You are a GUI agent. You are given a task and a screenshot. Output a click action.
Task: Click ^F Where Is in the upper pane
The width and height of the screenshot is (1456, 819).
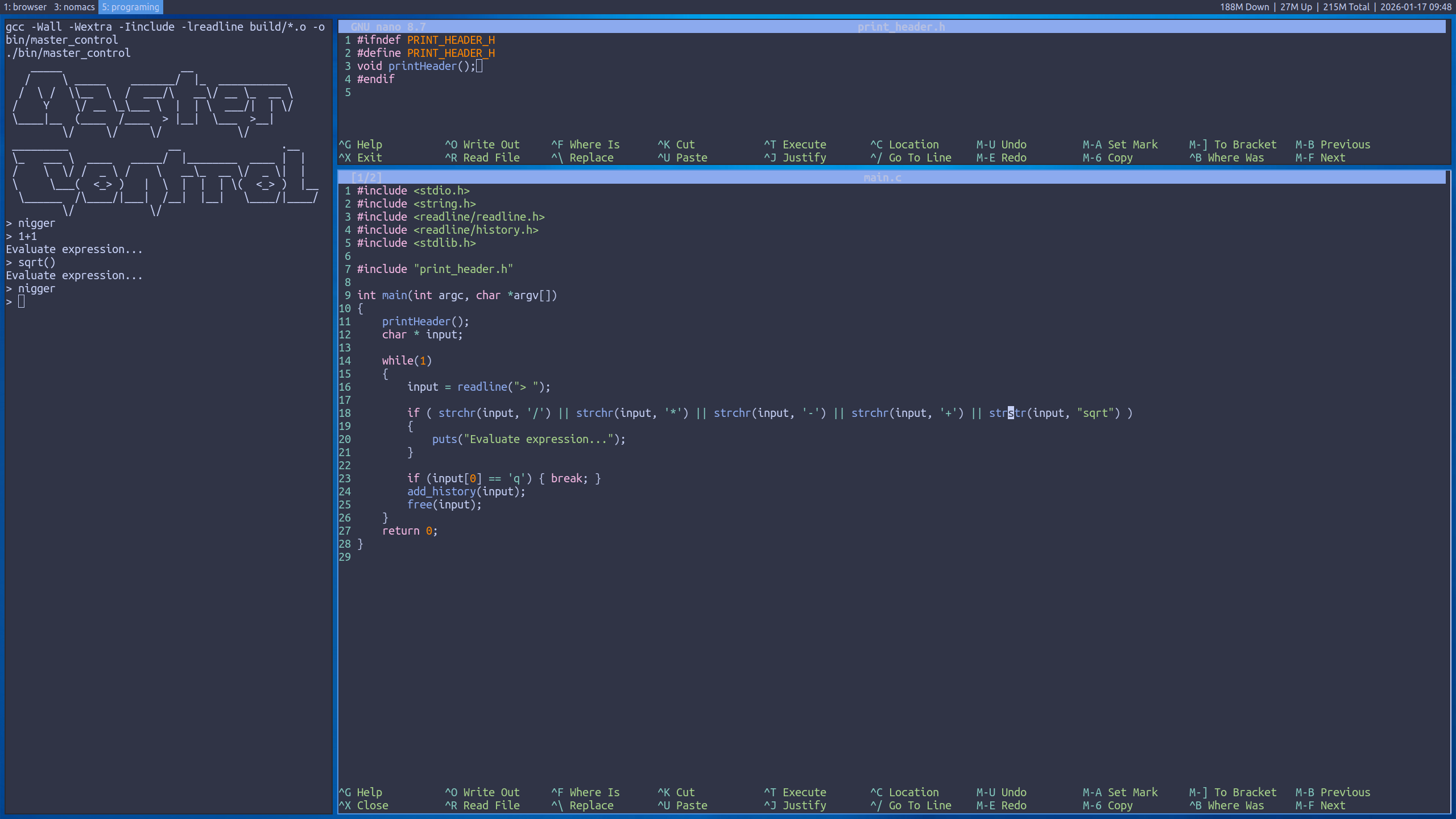tap(585, 144)
